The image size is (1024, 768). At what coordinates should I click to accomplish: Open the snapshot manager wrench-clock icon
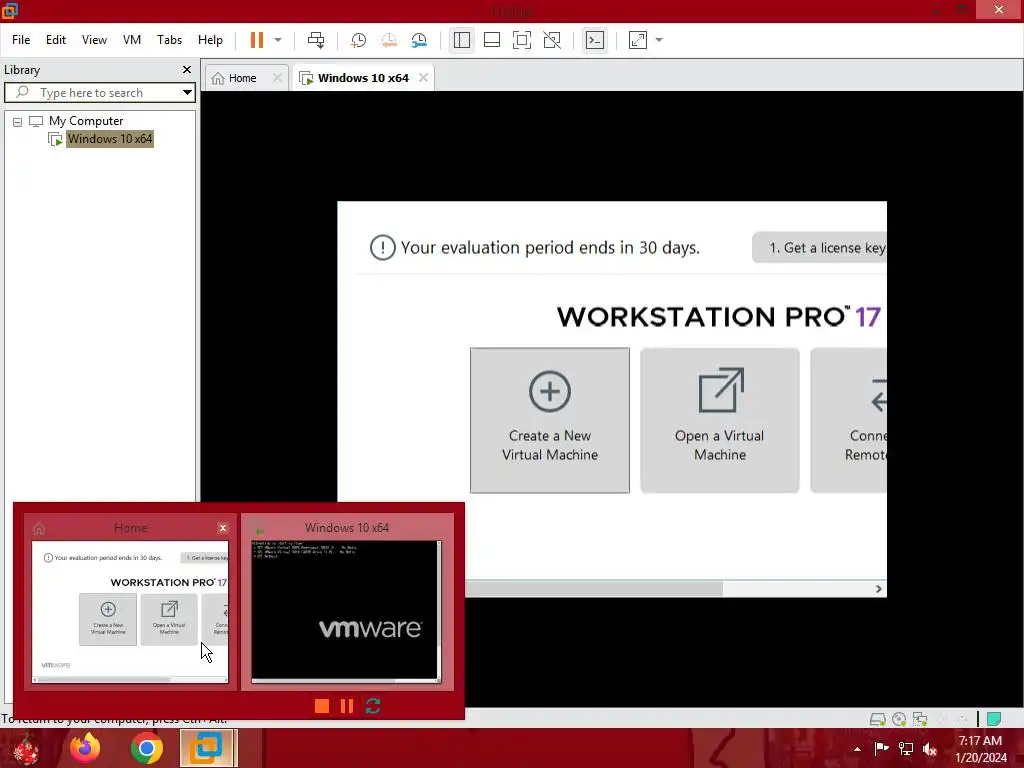(x=419, y=40)
